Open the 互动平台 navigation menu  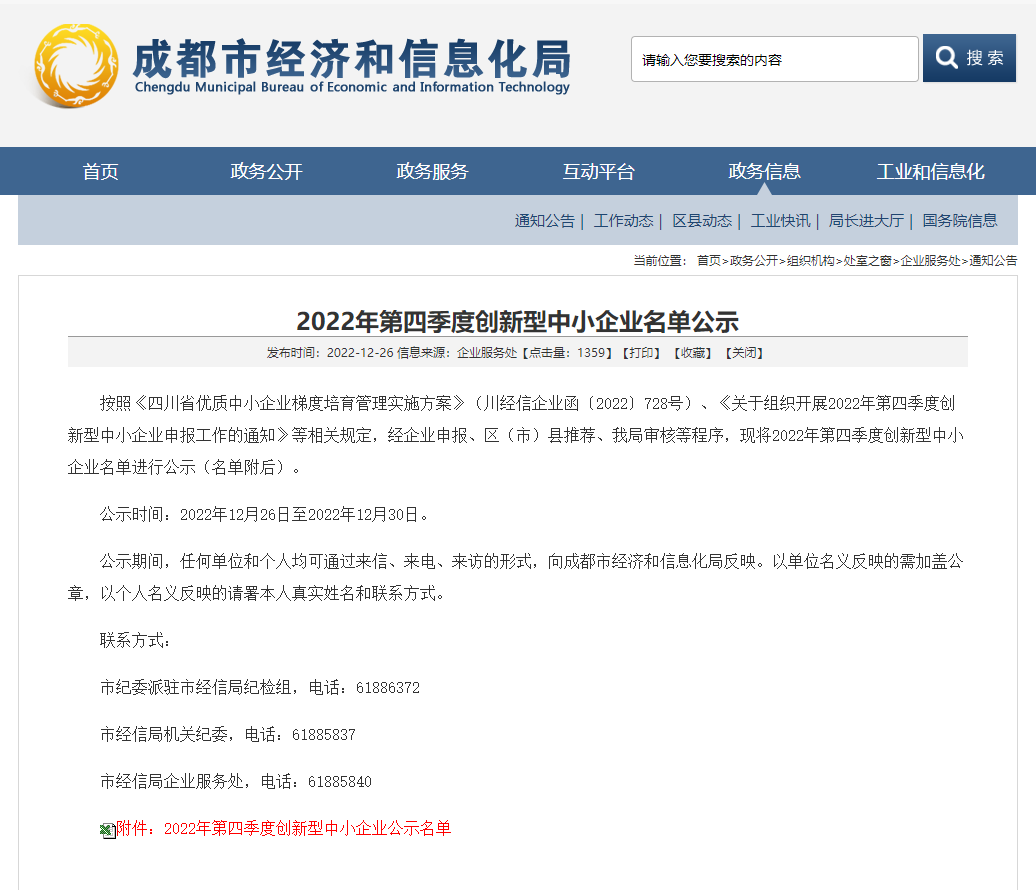597,170
